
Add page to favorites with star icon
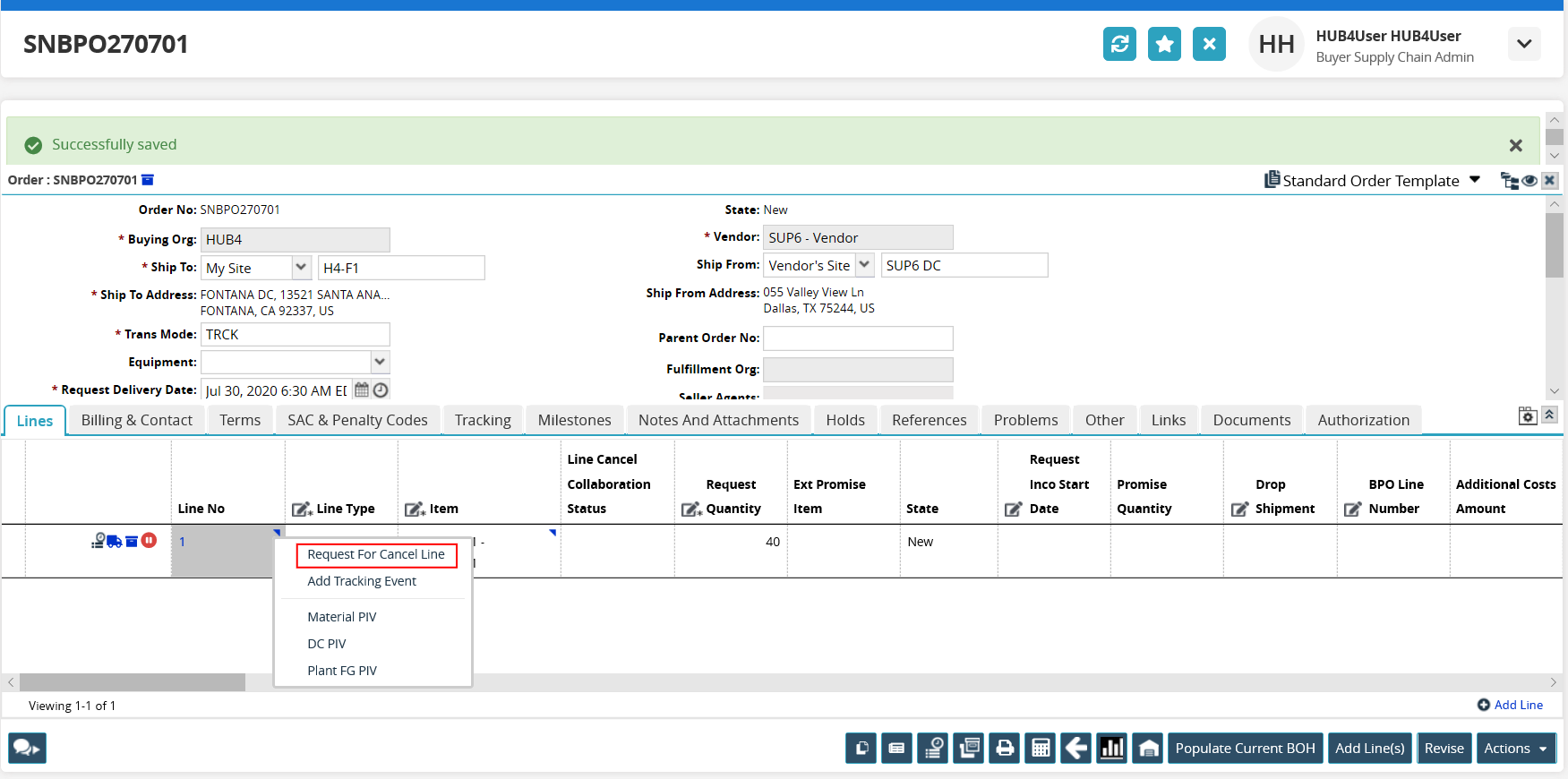pyautogui.click(x=1164, y=44)
